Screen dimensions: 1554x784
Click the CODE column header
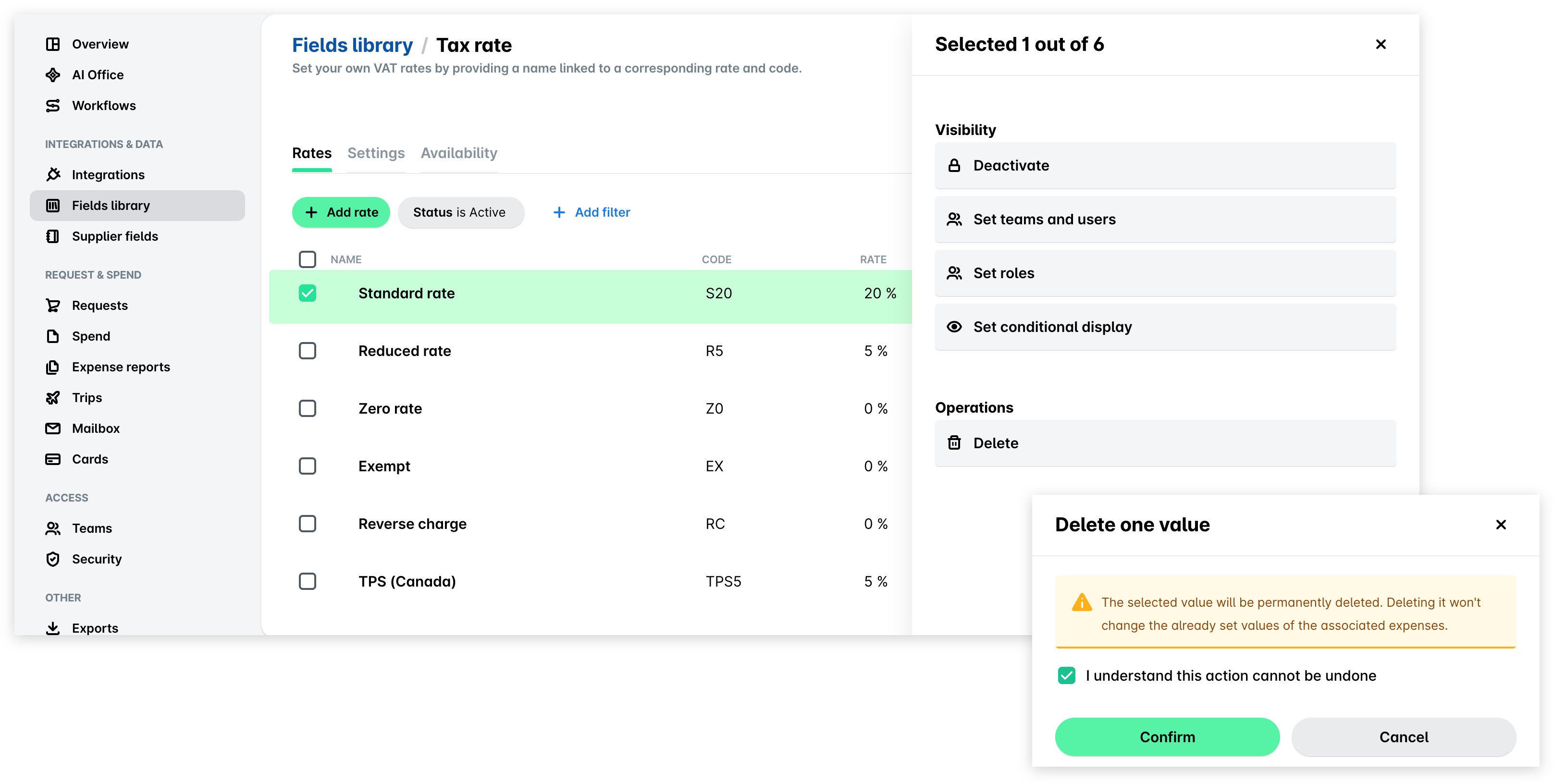[x=716, y=259]
